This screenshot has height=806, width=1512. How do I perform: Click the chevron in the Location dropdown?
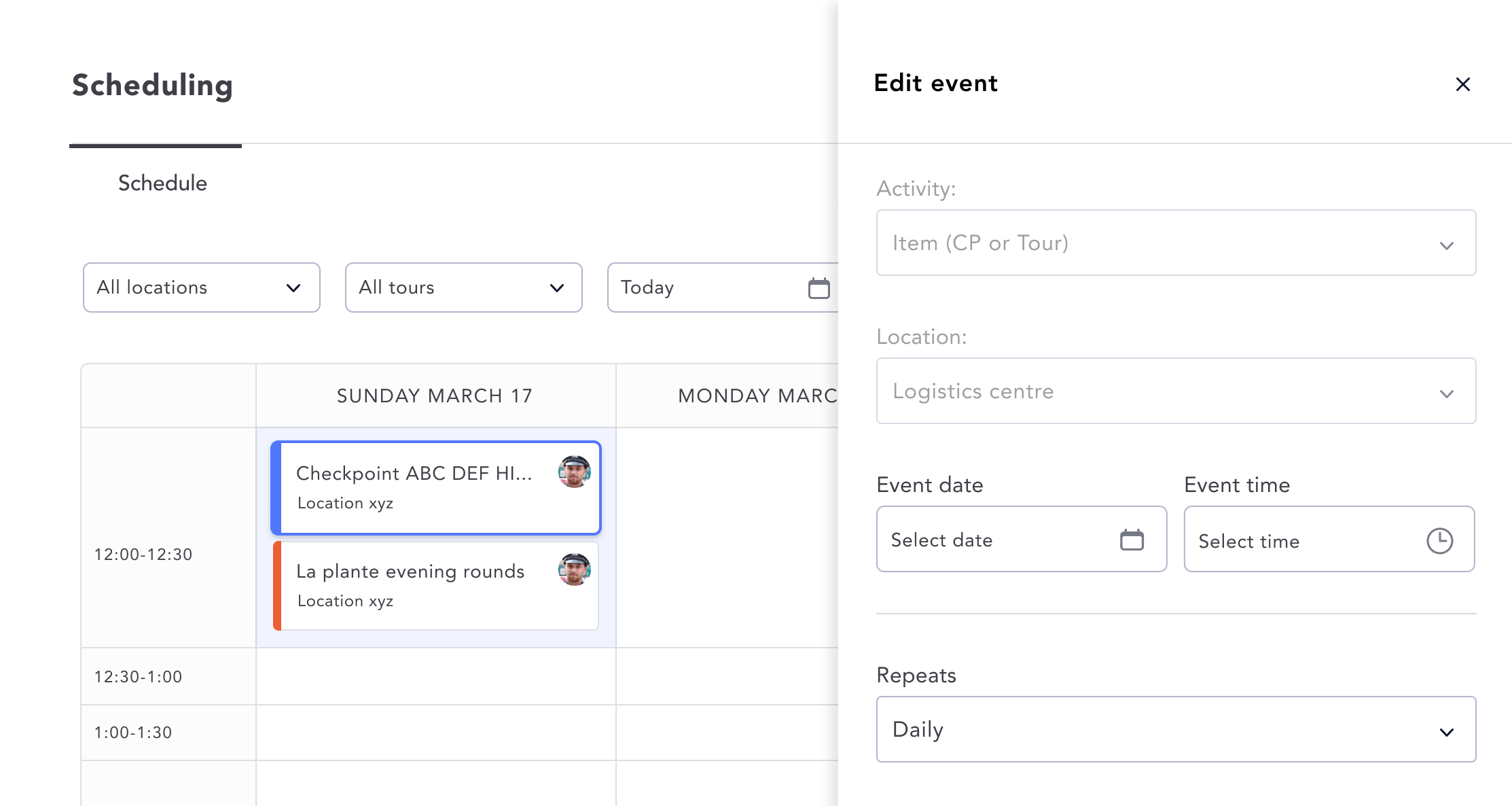coord(1446,393)
